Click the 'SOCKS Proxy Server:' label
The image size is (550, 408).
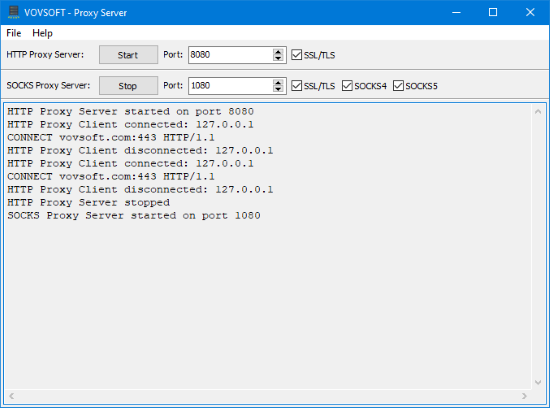tap(48, 86)
